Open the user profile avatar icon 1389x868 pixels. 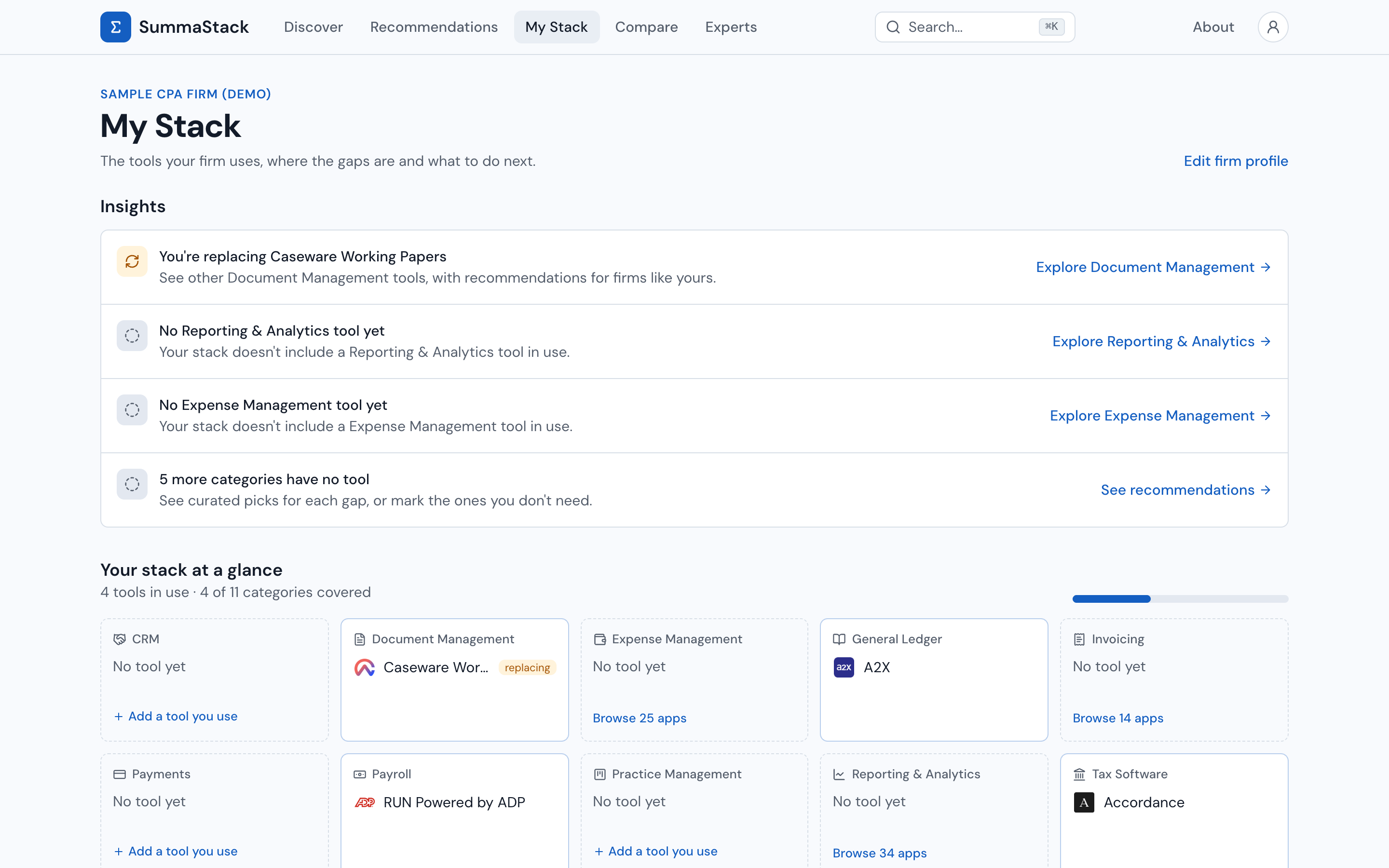[1272, 27]
